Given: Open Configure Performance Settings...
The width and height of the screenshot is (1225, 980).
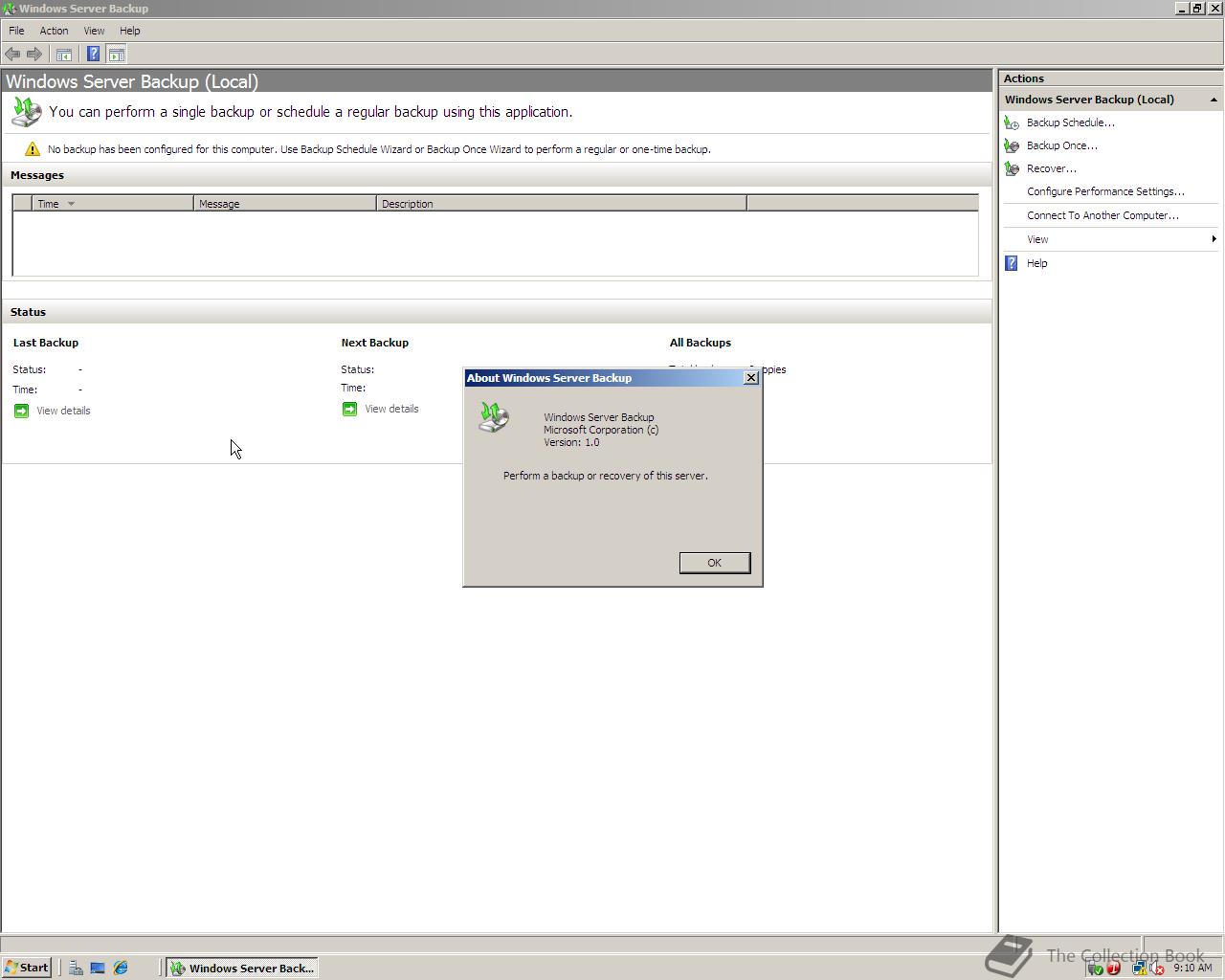Looking at the screenshot, I should 1105,191.
